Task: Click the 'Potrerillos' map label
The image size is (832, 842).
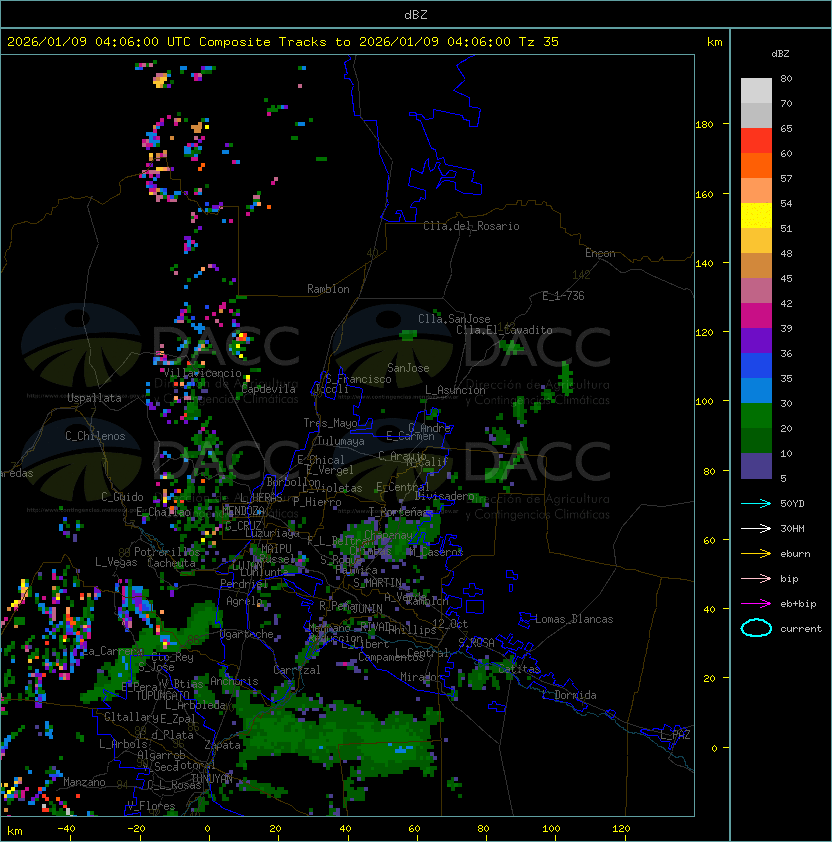Action: click(167, 552)
